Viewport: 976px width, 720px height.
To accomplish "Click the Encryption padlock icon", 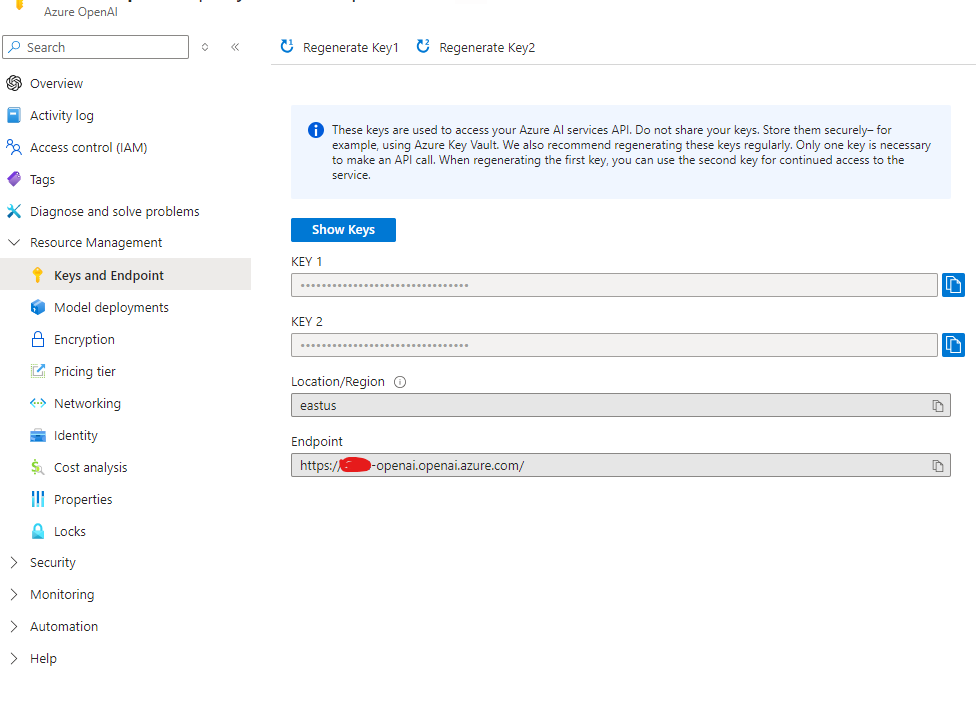I will point(38,339).
